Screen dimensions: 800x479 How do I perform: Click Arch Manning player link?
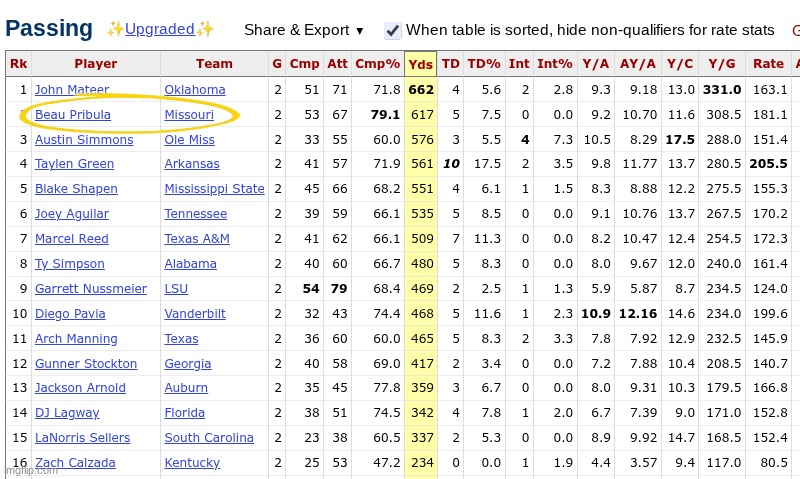pos(77,339)
